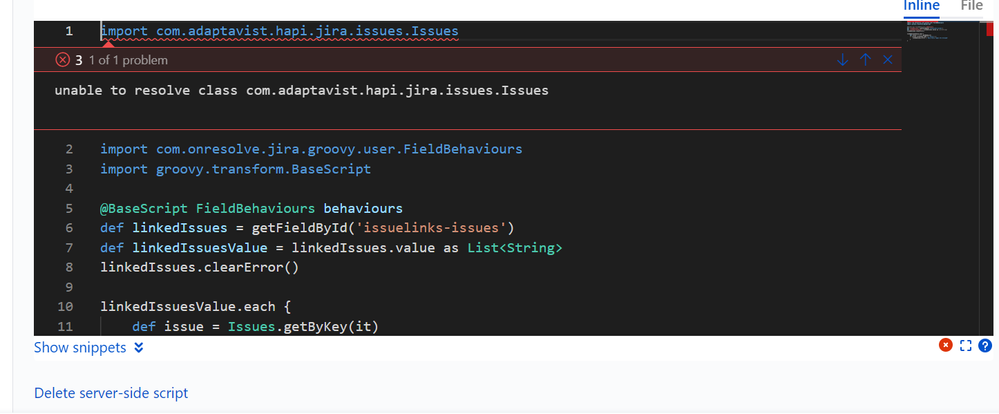
Task: Click the import groovy.transform.BaseScript line
Action: 236,169
